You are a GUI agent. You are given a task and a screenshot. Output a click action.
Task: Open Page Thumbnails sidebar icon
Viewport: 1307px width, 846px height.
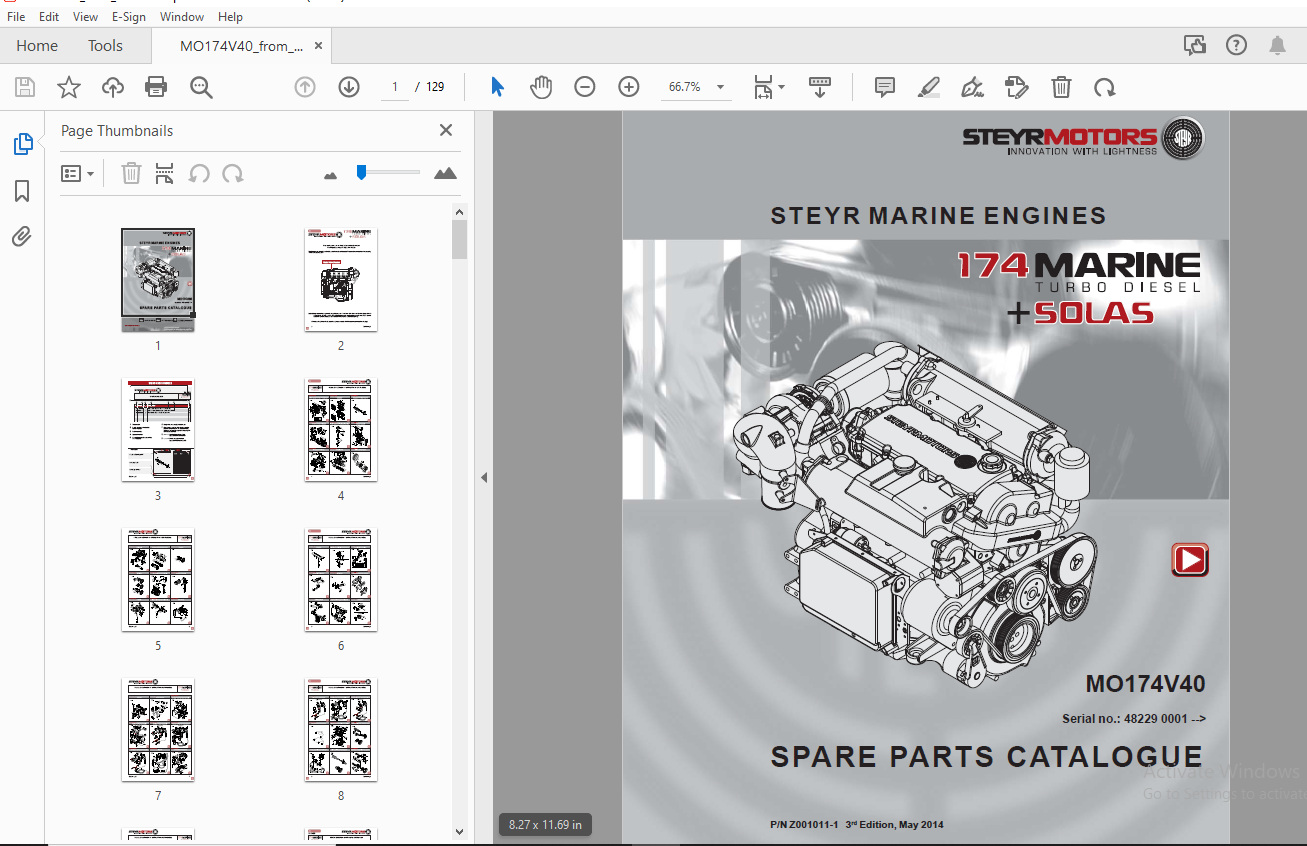point(22,144)
